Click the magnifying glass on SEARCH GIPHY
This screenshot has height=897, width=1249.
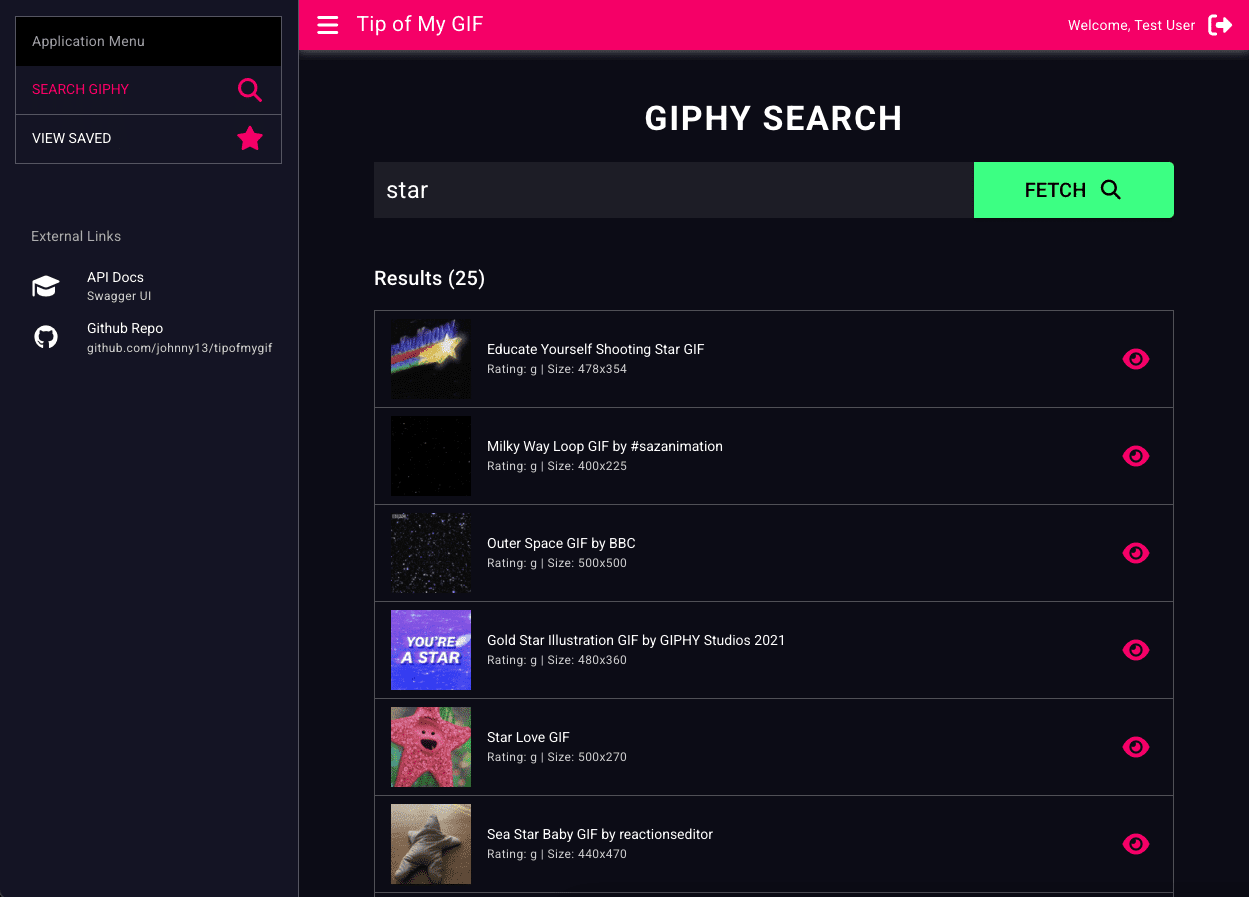(249, 89)
